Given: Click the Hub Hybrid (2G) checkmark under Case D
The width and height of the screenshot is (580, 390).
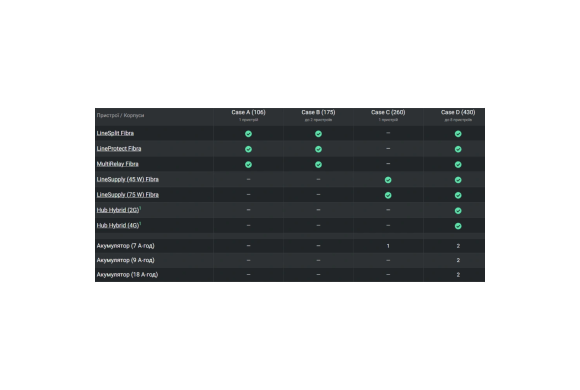Looking at the screenshot, I should (458, 211).
